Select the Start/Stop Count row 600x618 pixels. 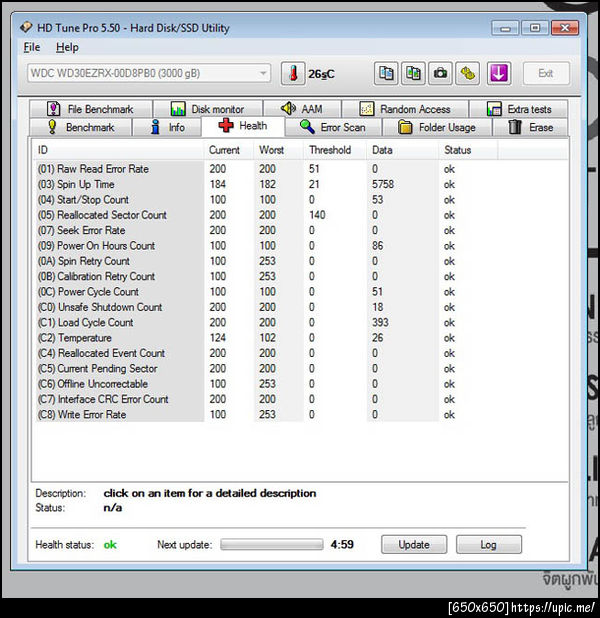[266, 199]
